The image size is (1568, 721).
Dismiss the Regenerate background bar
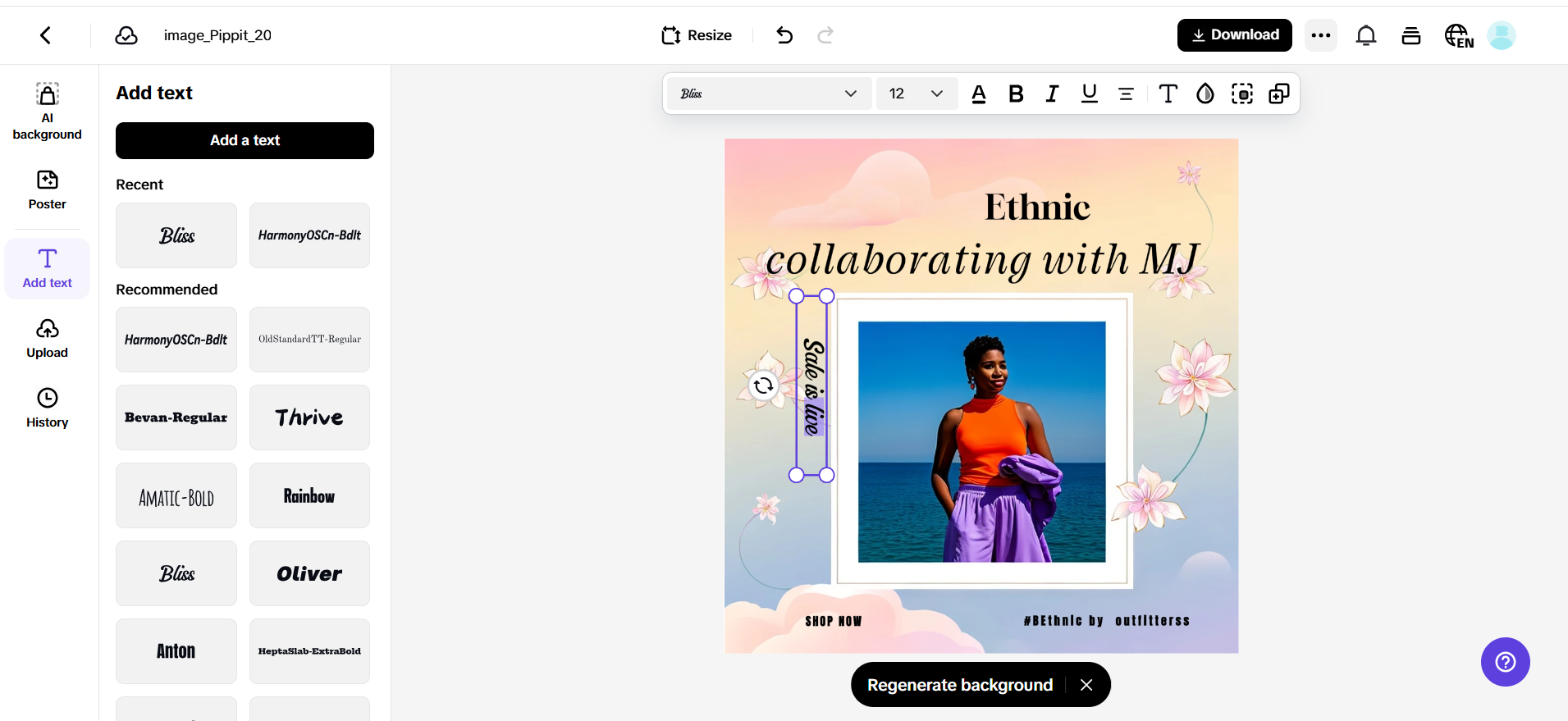tap(1086, 685)
